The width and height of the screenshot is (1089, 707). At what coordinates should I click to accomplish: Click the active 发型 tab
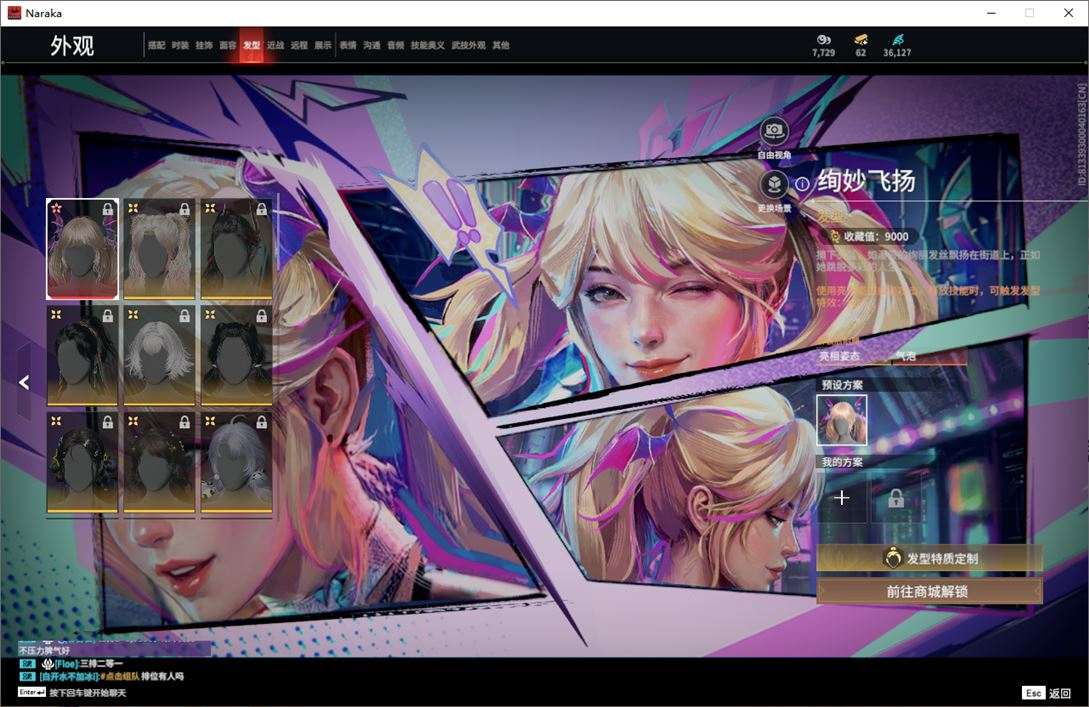pos(251,45)
